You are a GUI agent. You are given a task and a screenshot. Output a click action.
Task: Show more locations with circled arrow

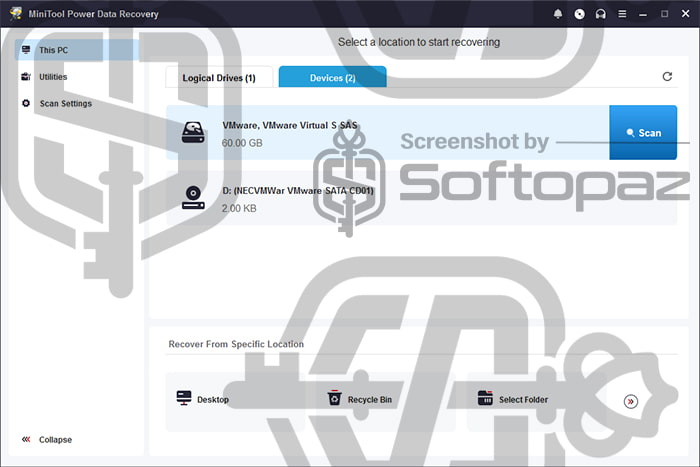(630, 401)
